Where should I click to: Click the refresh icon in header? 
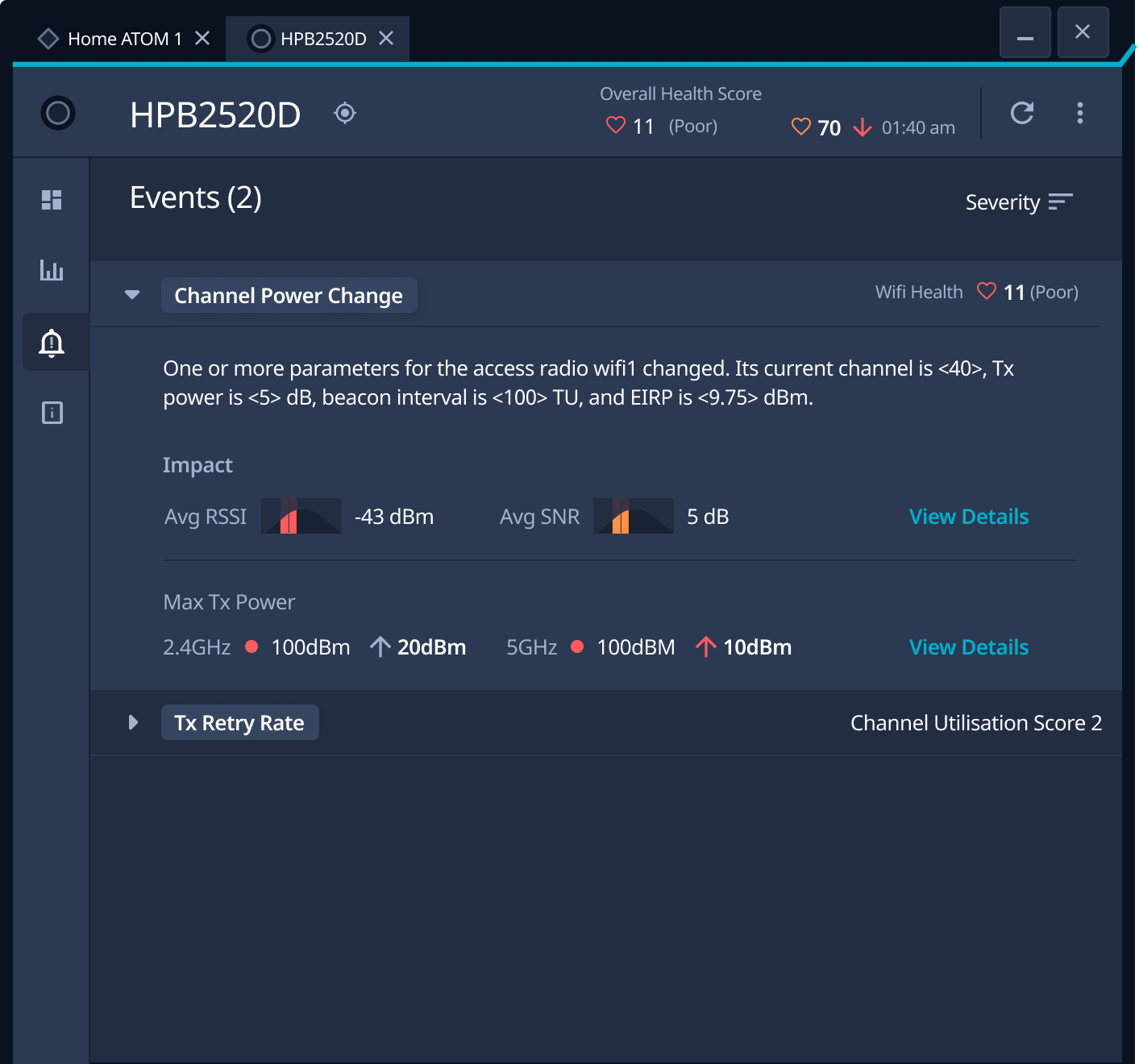pos(1022,113)
